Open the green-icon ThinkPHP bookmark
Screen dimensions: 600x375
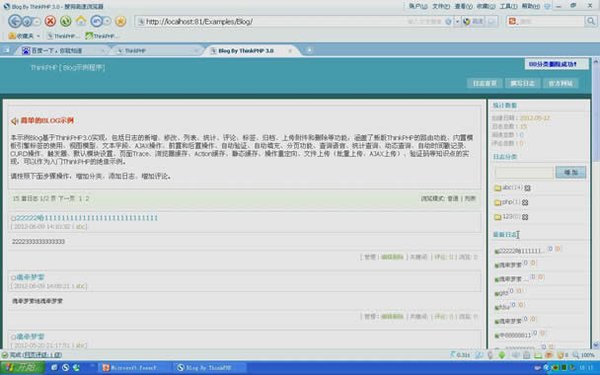tap(101, 36)
